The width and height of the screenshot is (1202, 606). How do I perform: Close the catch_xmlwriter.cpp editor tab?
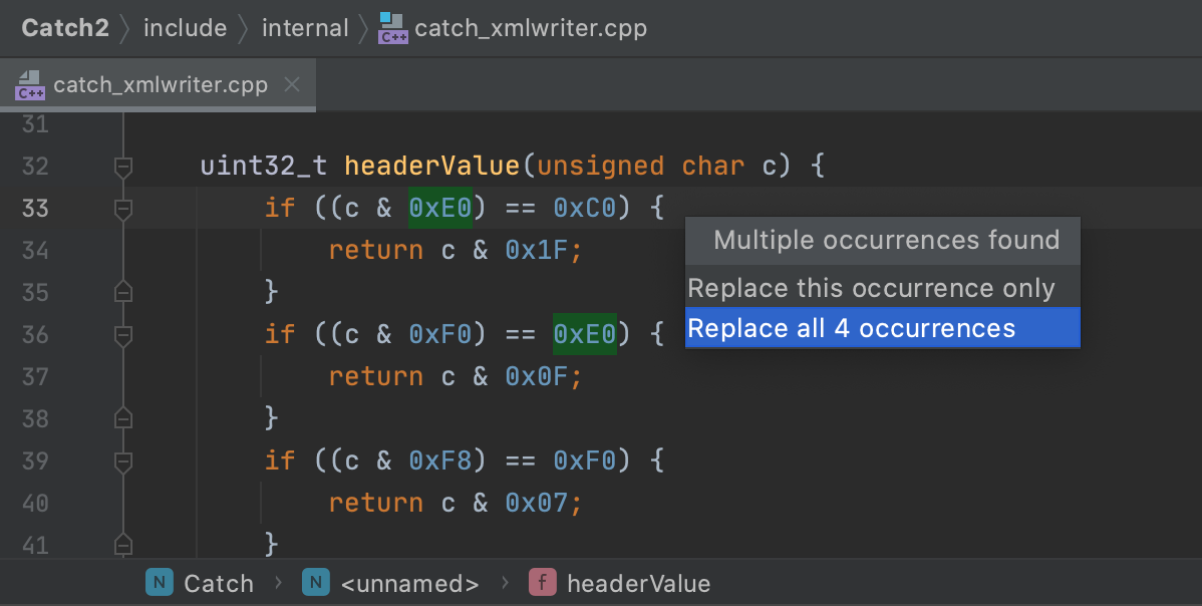292,85
